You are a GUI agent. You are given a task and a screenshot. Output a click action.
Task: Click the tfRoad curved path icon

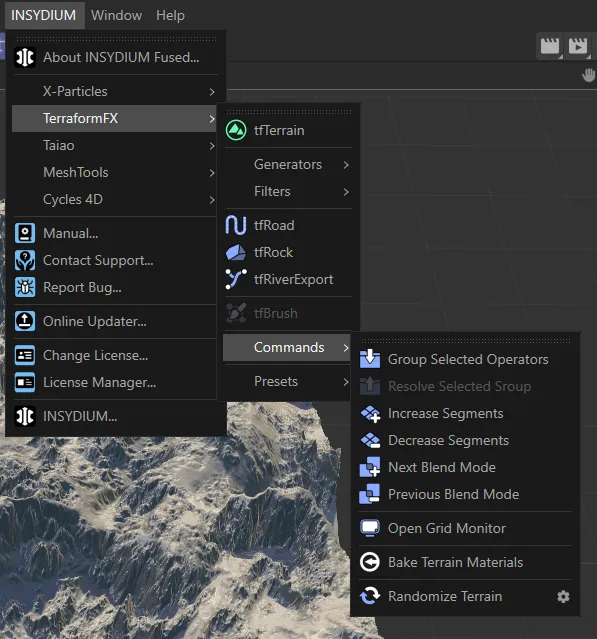click(236, 225)
